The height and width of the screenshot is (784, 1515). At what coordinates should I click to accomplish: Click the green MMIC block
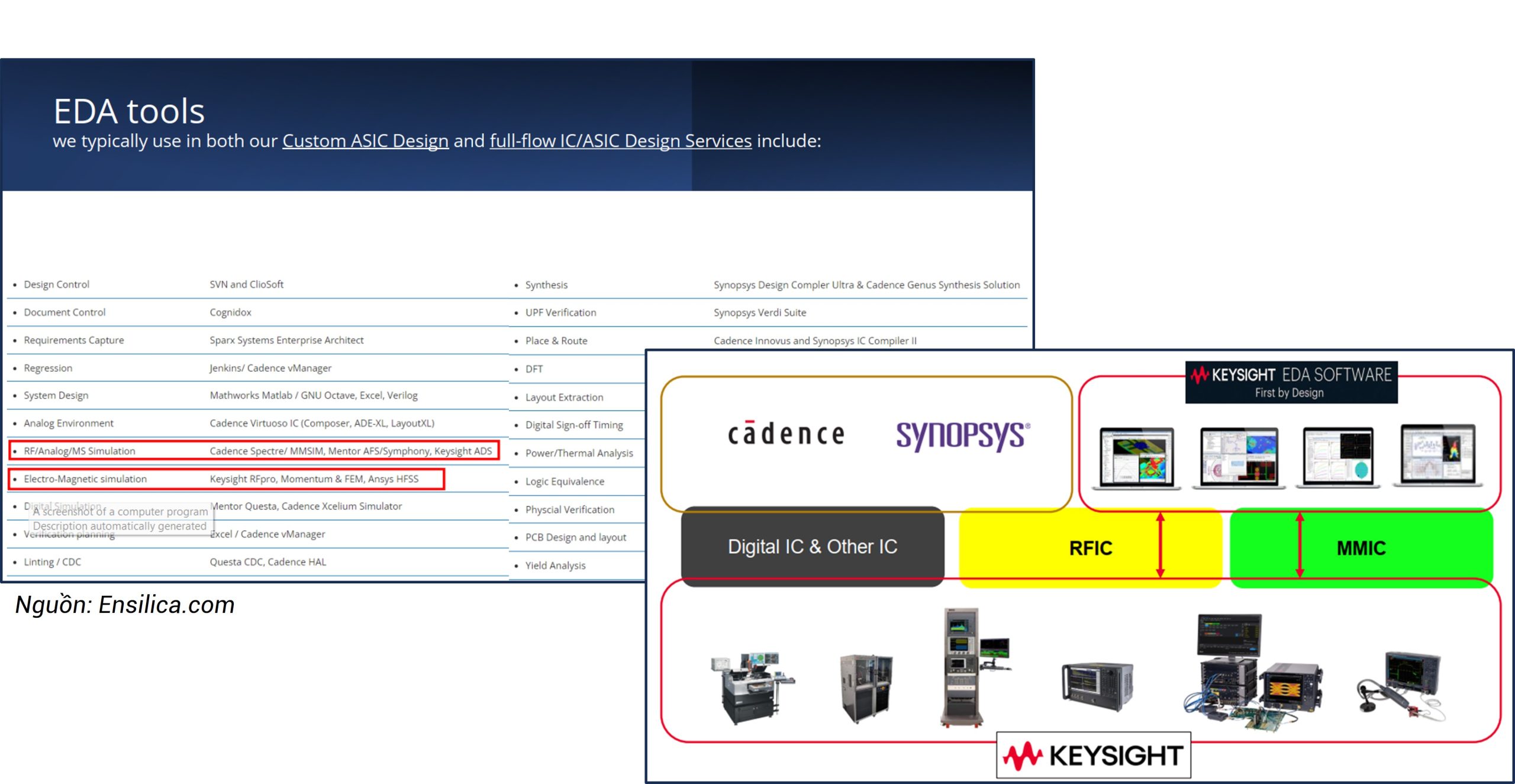coord(1361,548)
